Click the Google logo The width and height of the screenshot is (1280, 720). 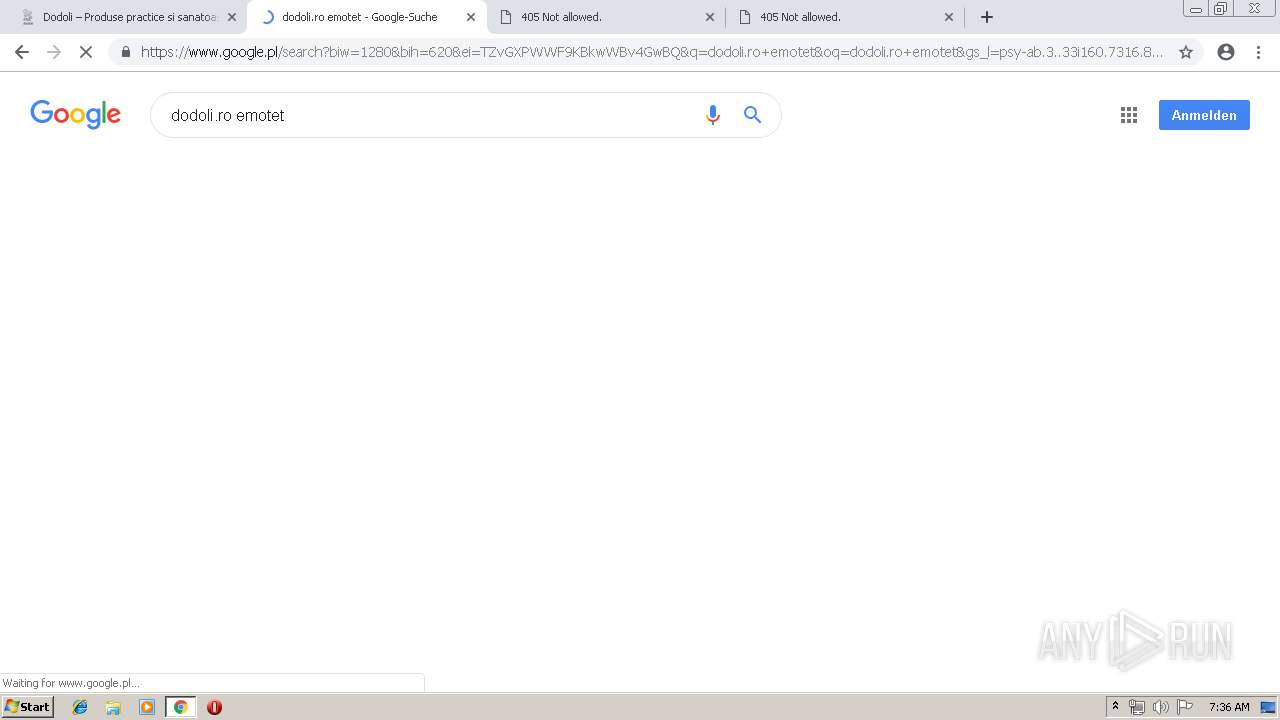pos(76,114)
